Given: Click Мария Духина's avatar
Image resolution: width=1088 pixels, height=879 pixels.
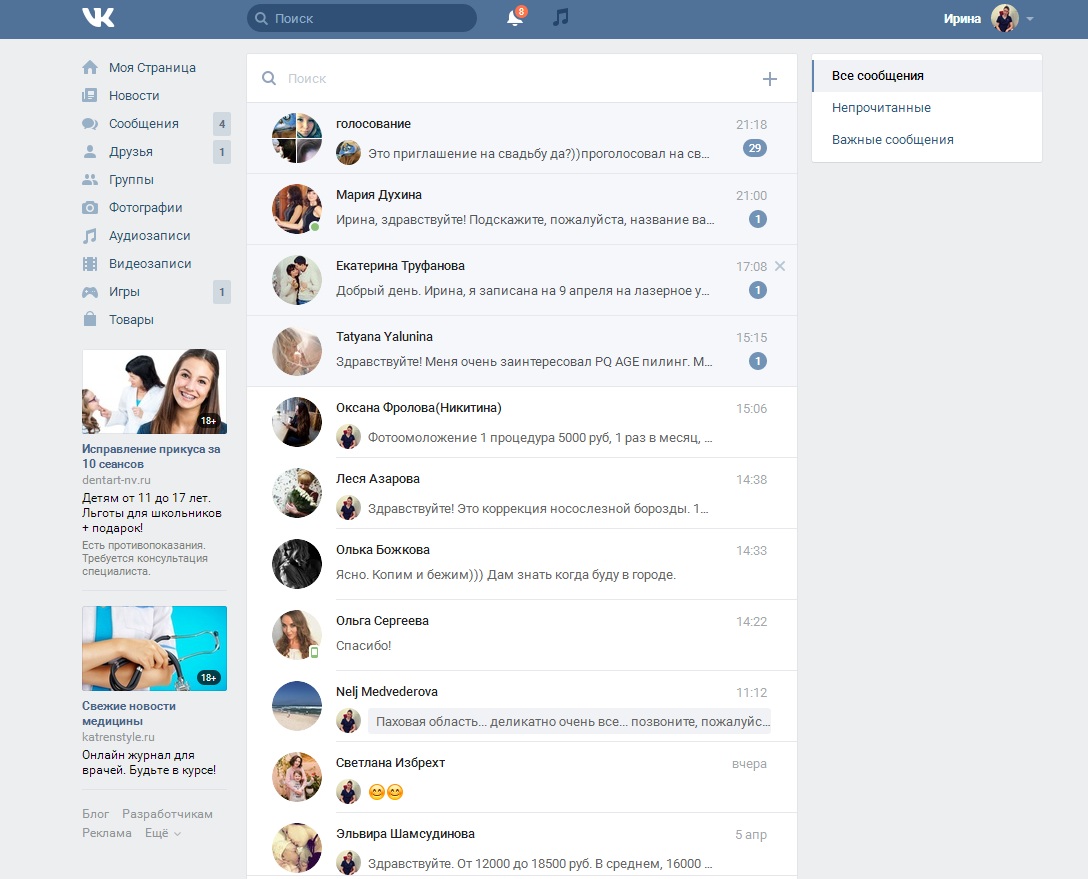Looking at the screenshot, I should [x=297, y=209].
